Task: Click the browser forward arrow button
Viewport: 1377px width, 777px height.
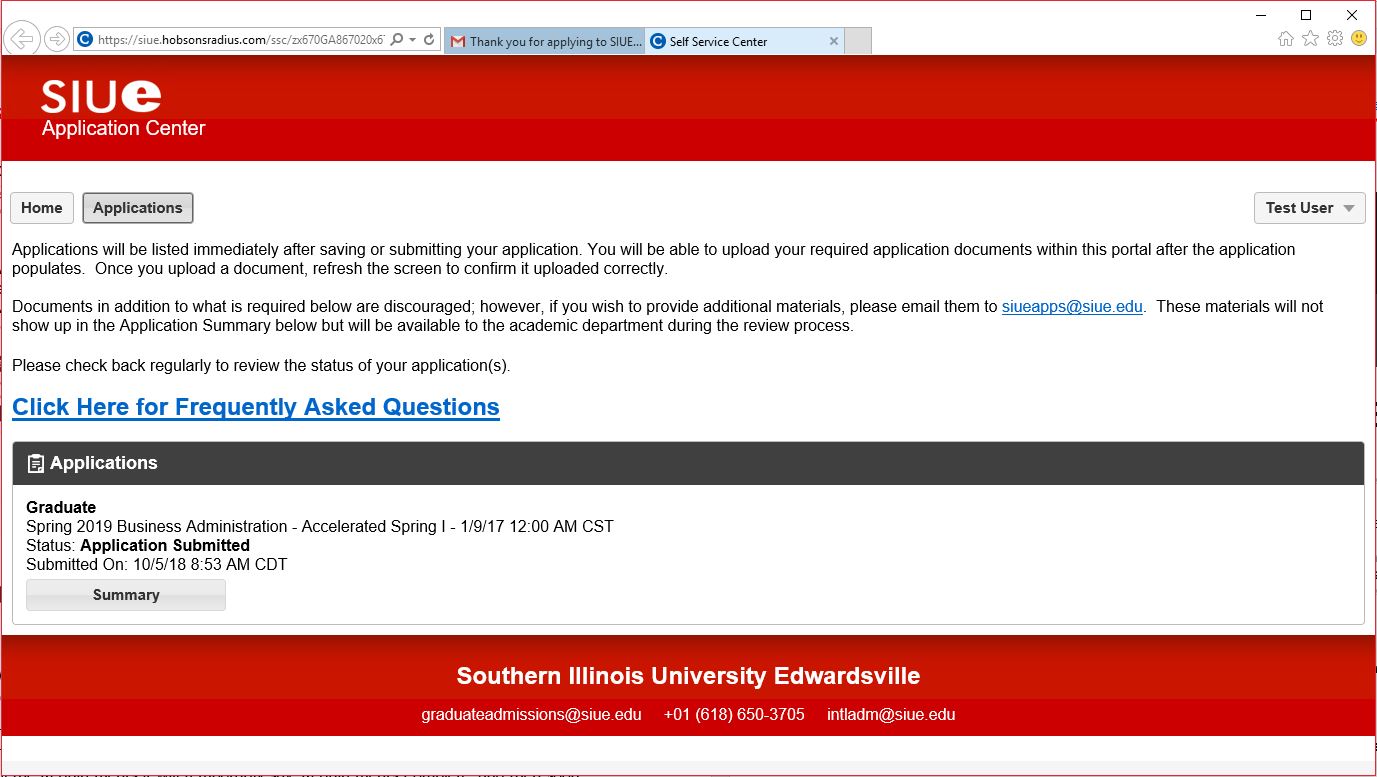Action: 57,40
